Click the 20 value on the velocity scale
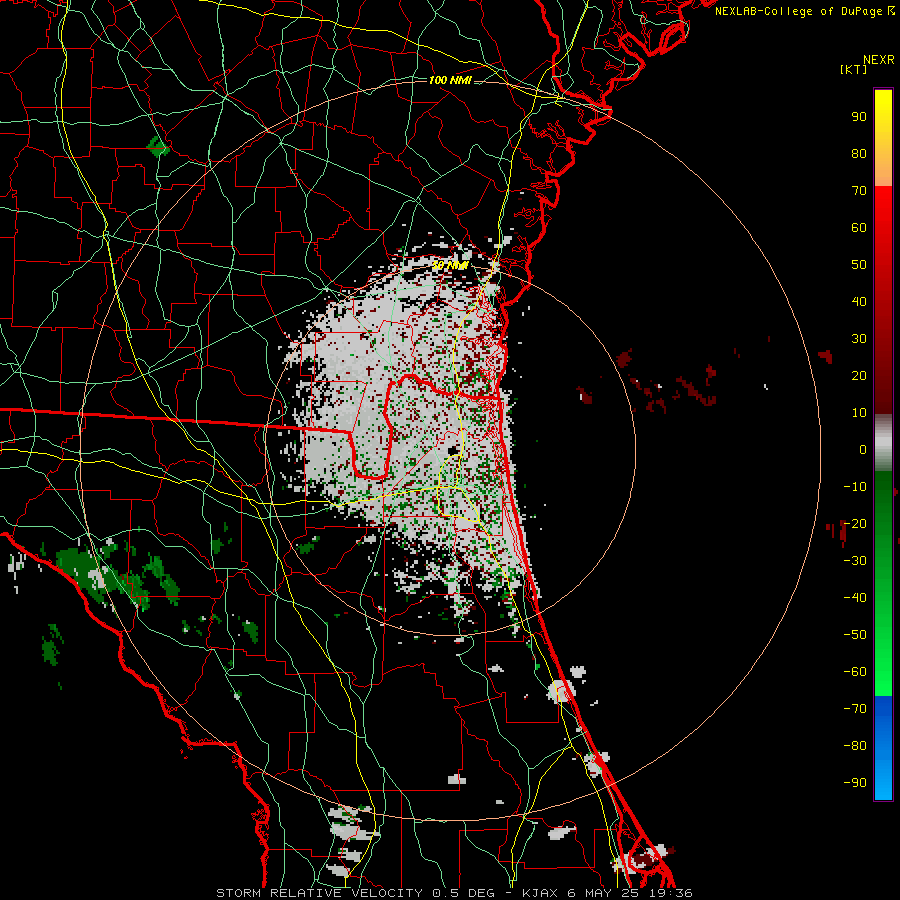Image resolution: width=900 pixels, height=900 pixels. (859, 375)
